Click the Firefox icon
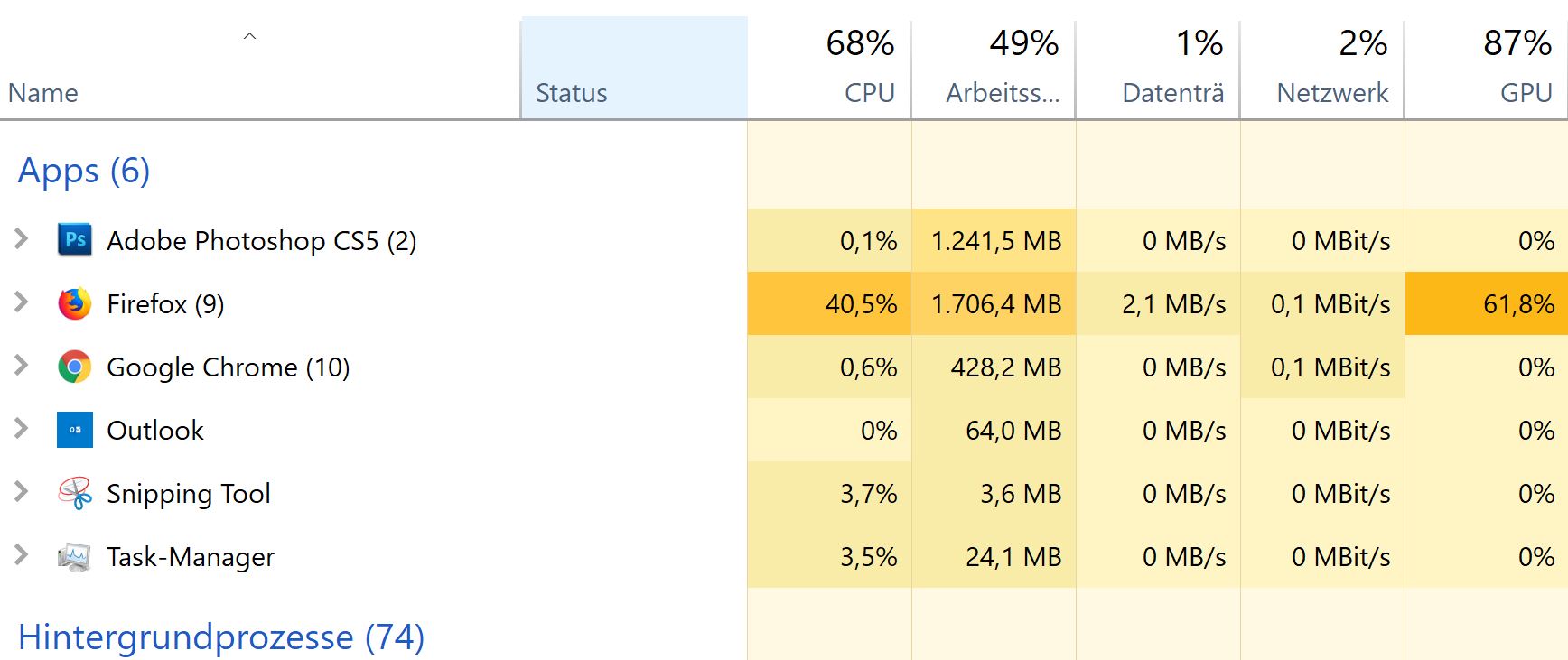1568x660 pixels. (75, 303)
